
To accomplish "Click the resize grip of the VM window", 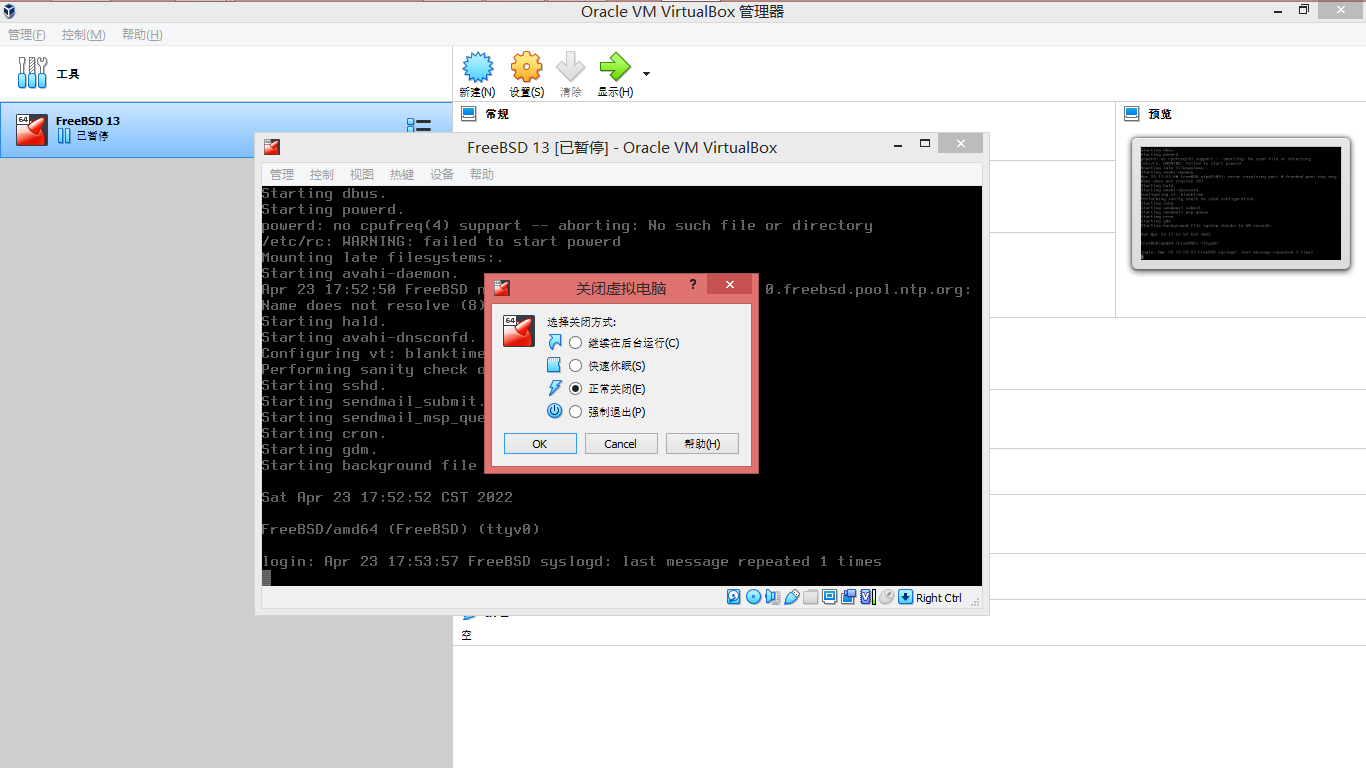I will coord(974,600).
